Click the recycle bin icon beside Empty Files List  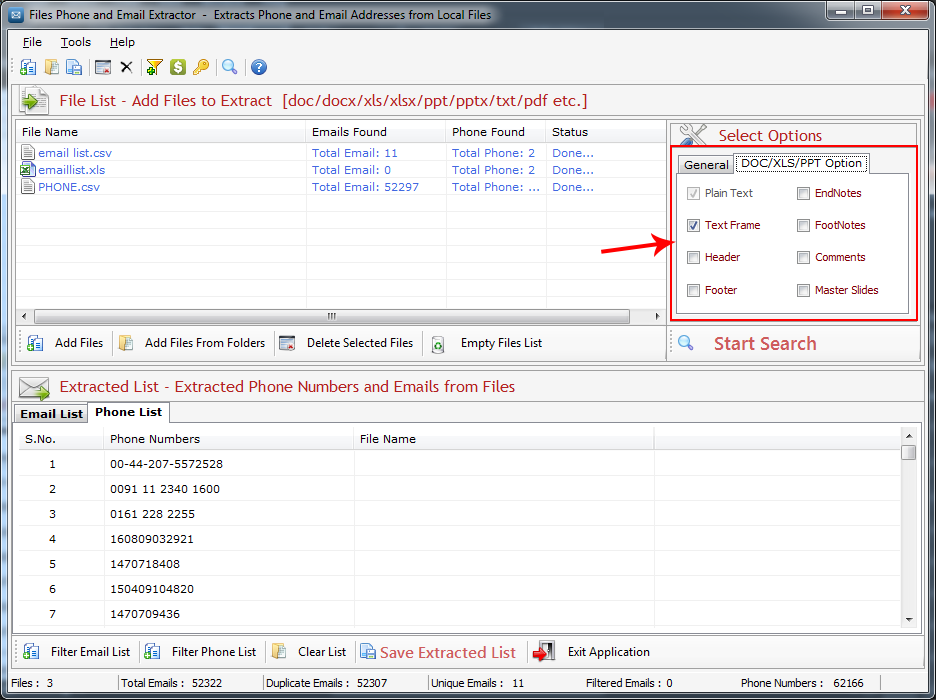point(438,344)
